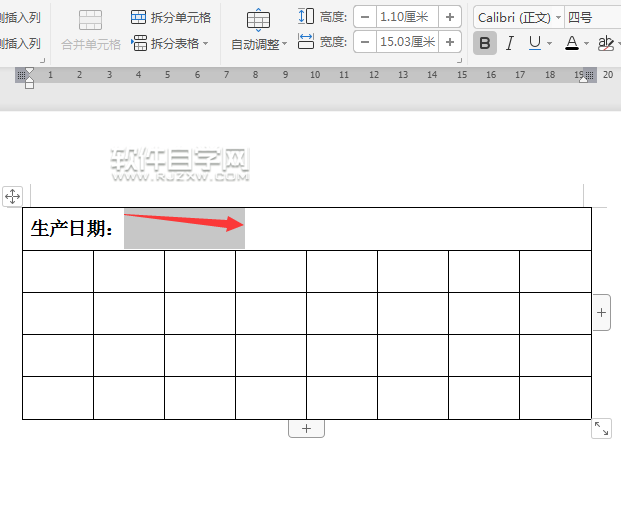The image size is (621, 508).
Task: Click the first-line indent marker on ruler
Action: (x=29, y=71)
